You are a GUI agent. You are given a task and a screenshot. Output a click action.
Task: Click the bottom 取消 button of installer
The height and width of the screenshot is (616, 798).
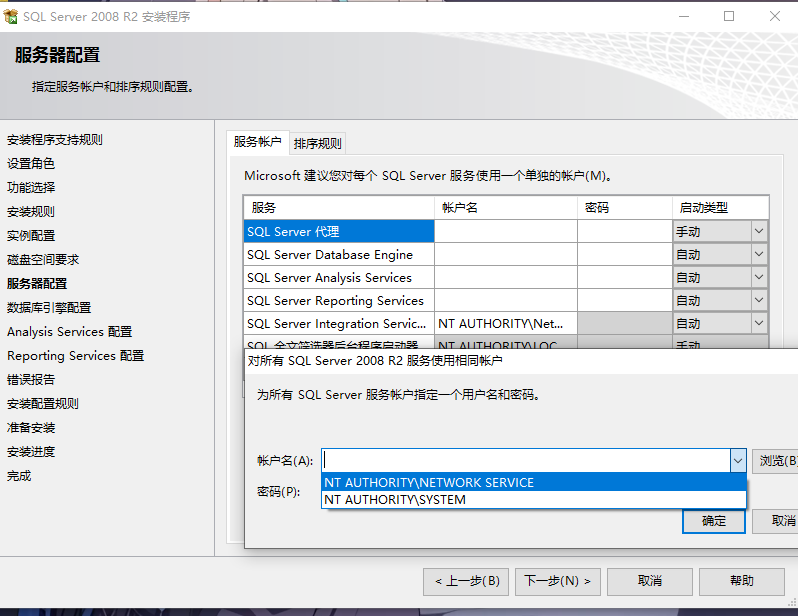pos(650,581)
